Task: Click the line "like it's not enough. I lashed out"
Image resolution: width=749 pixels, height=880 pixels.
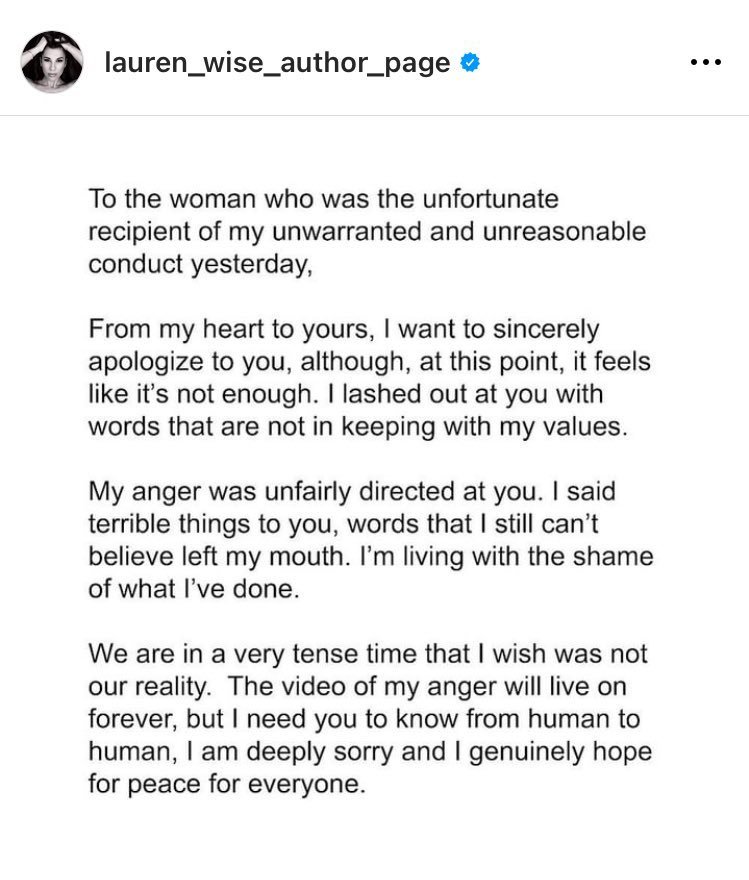Action: pos(346,395)
